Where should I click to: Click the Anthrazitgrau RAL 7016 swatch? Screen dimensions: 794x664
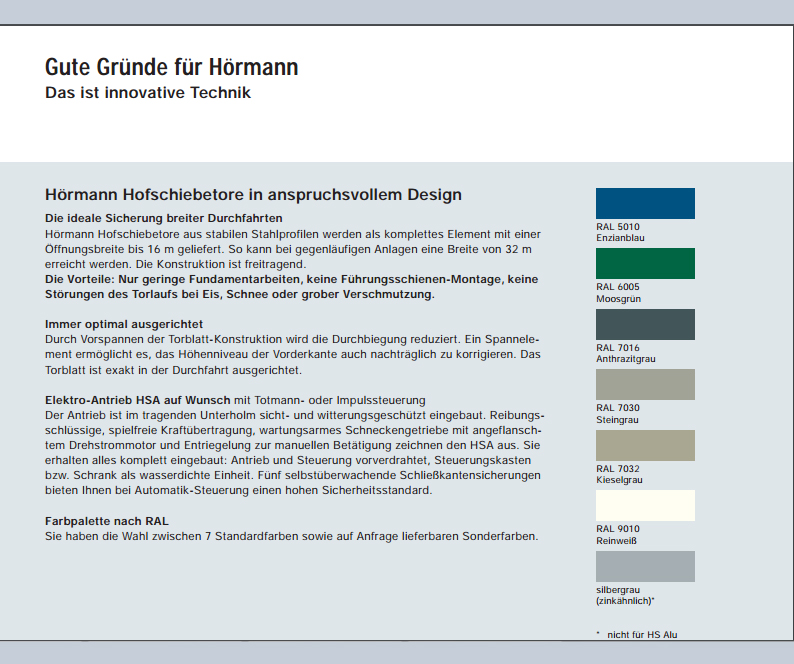point(645,324)
